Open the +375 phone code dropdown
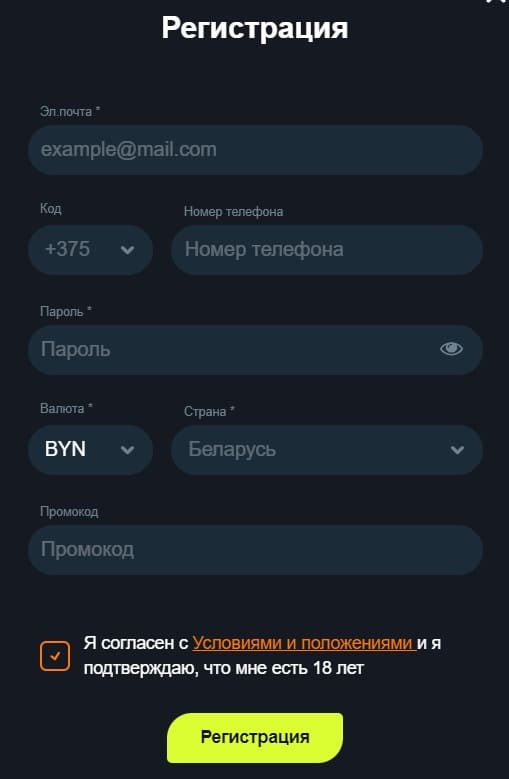 pos(90,250)
